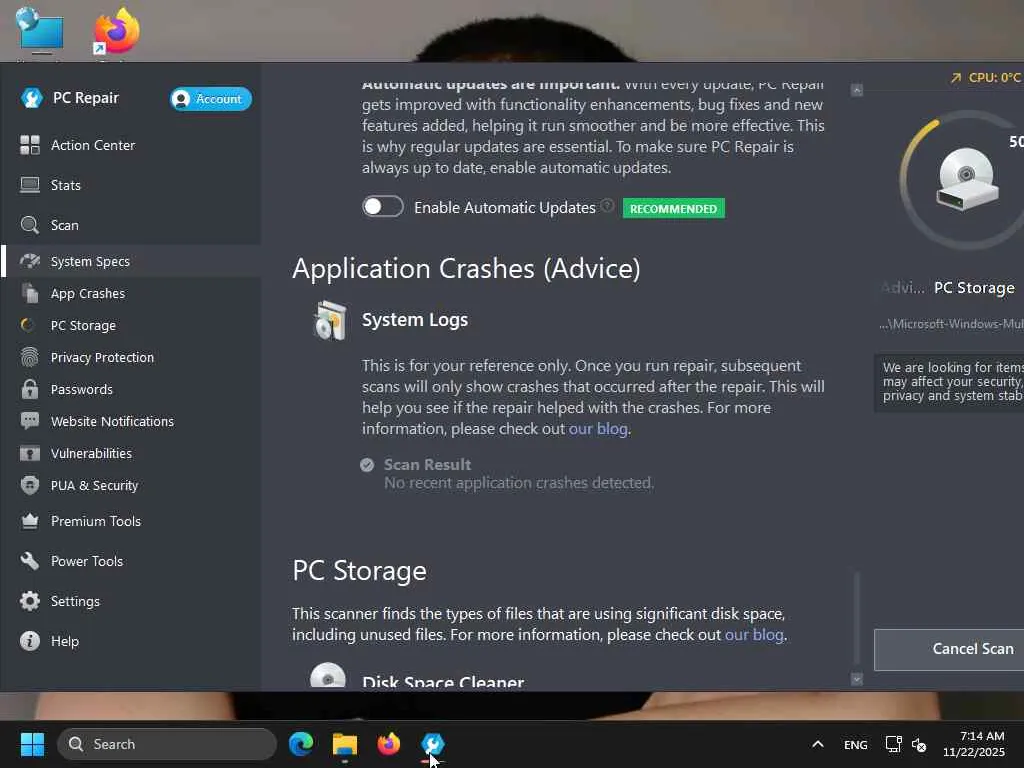
Task: Click help question mark beside Automatic Updates
Action: pos(607,206)
